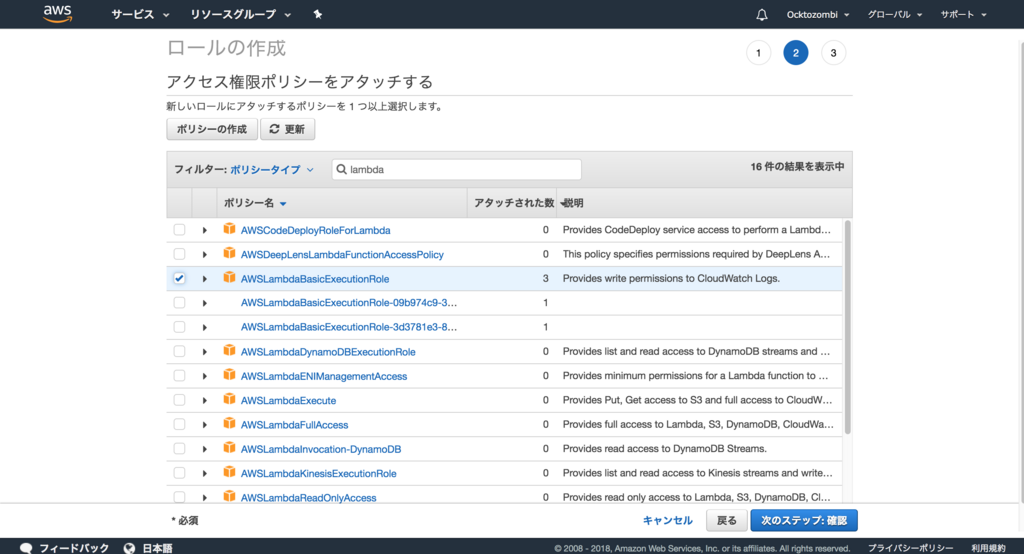The width and height of the screenshot is (1024, 554).
Task: Click the search magnifier icon in the filter box
Action: tap(341, 169)
